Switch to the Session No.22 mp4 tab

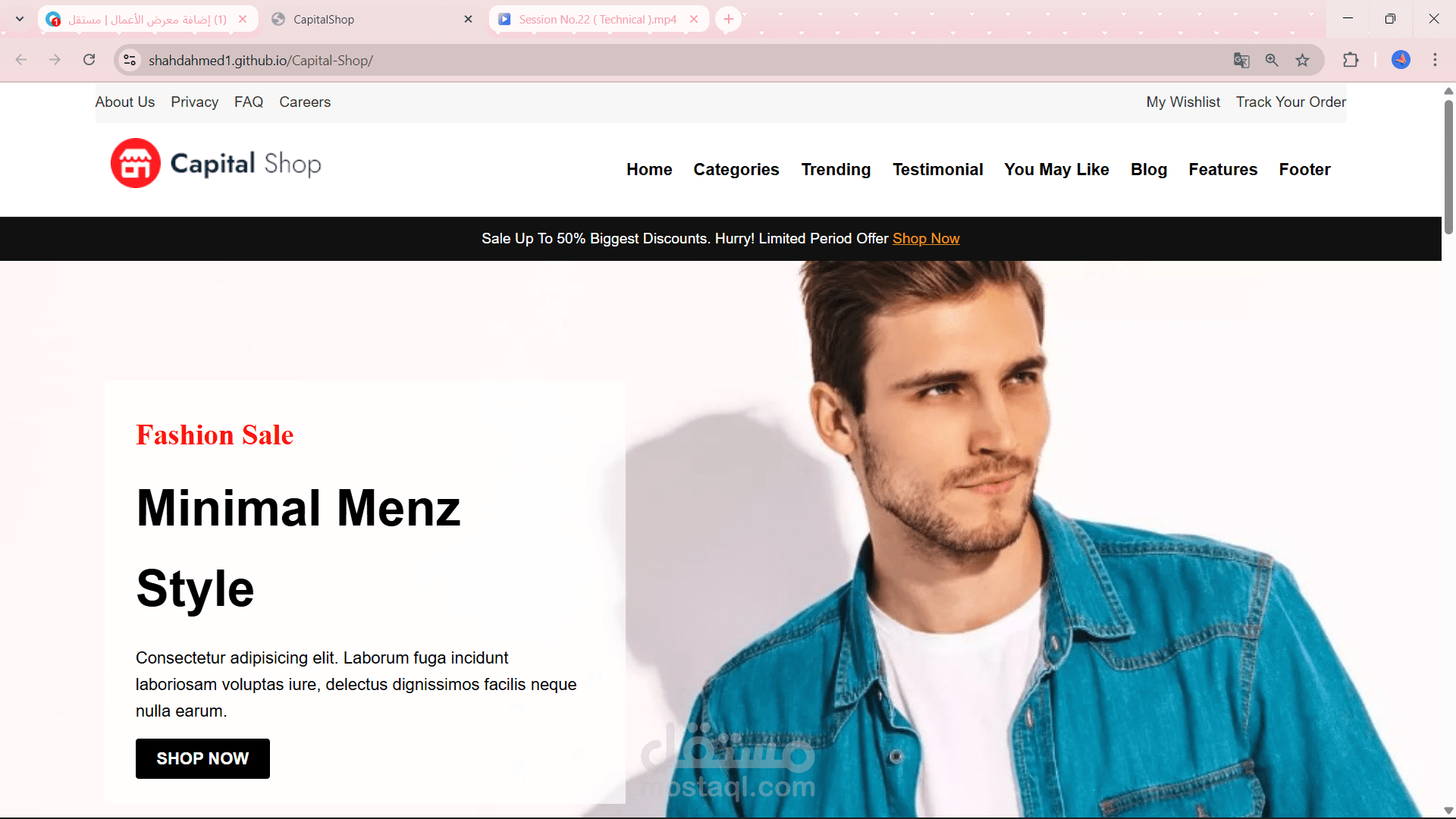[597, 19]
